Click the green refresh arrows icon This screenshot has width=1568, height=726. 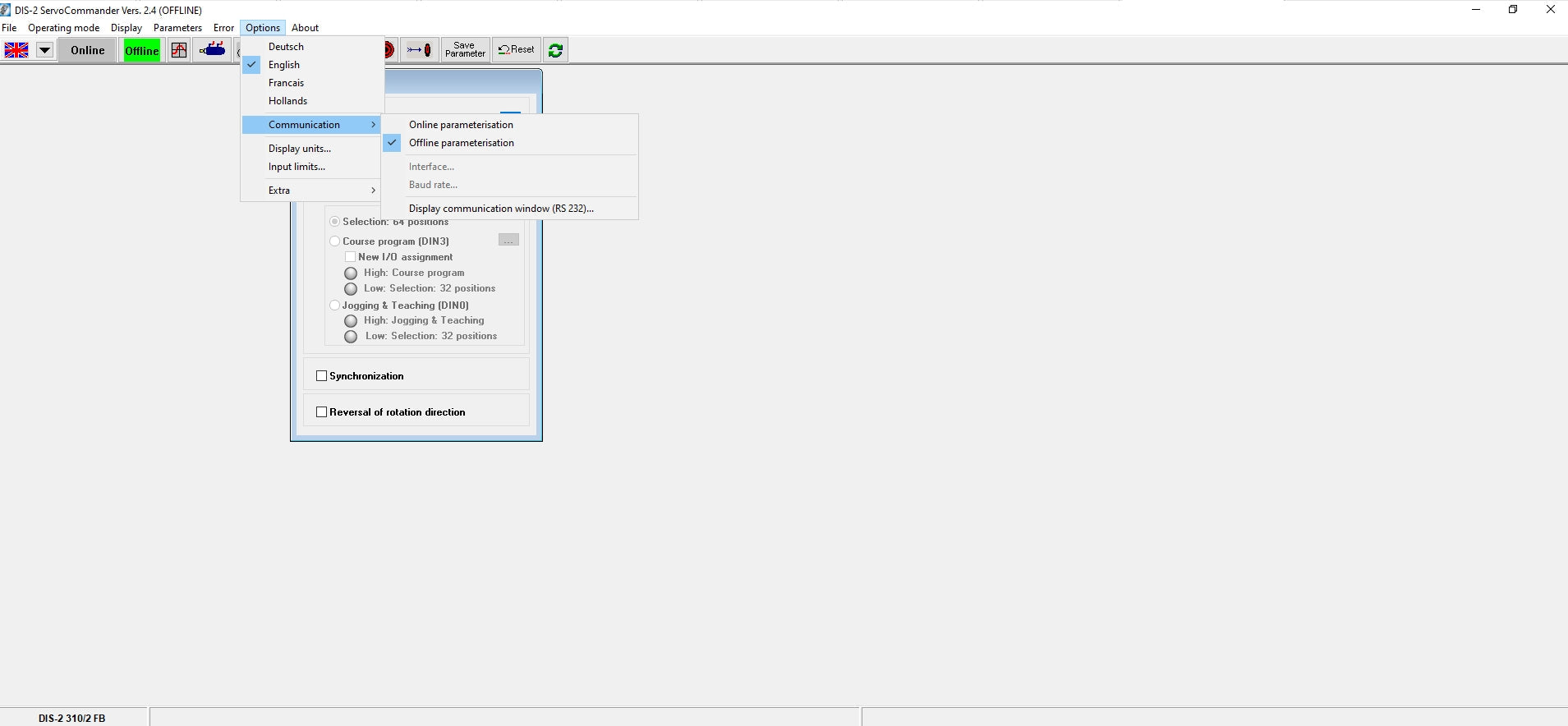(555, 50)
